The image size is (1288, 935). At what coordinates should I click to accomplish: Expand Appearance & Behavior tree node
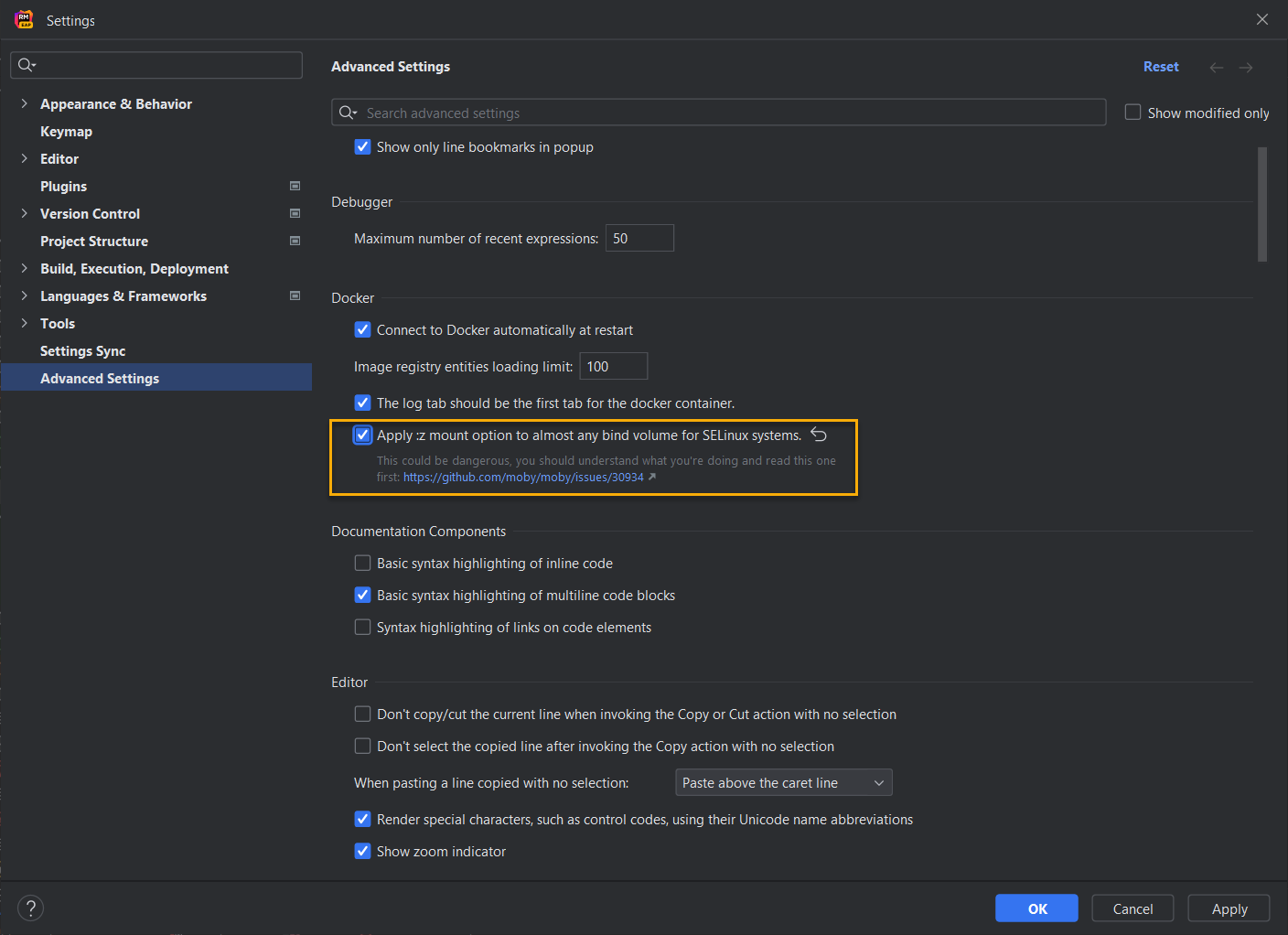(x=24, y=103)
